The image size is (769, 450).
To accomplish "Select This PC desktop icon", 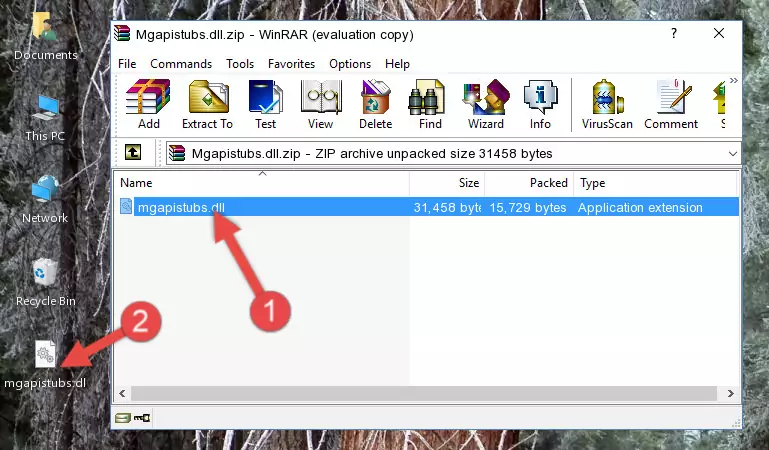I will point(45,118).
